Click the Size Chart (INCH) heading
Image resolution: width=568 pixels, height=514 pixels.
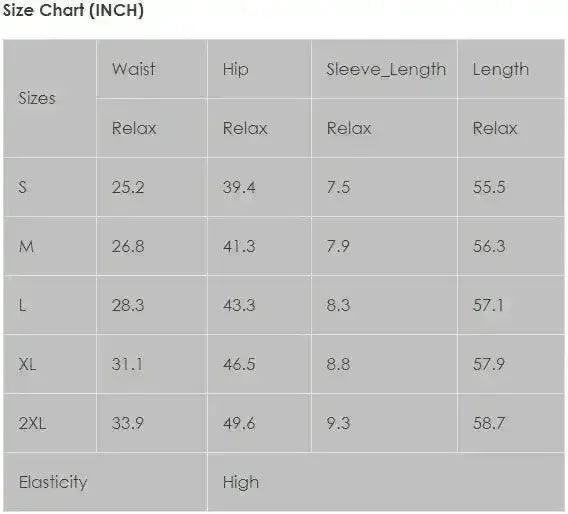(73, 10)
